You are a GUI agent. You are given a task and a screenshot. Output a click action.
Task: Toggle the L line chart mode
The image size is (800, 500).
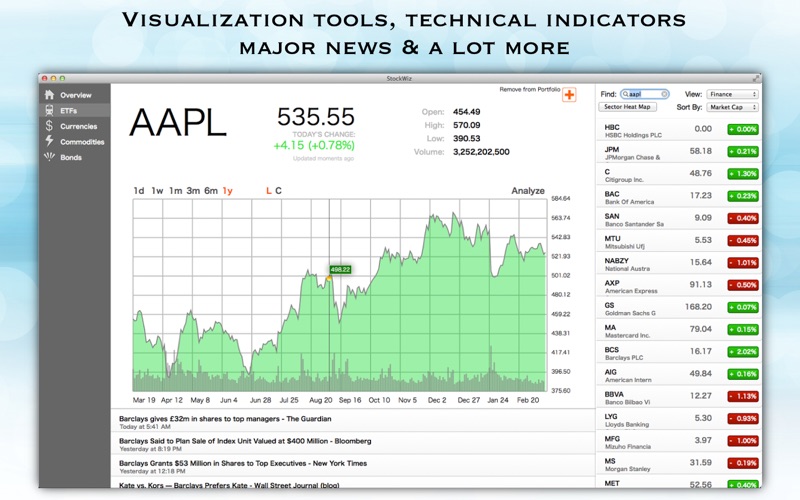click(268, 191)
